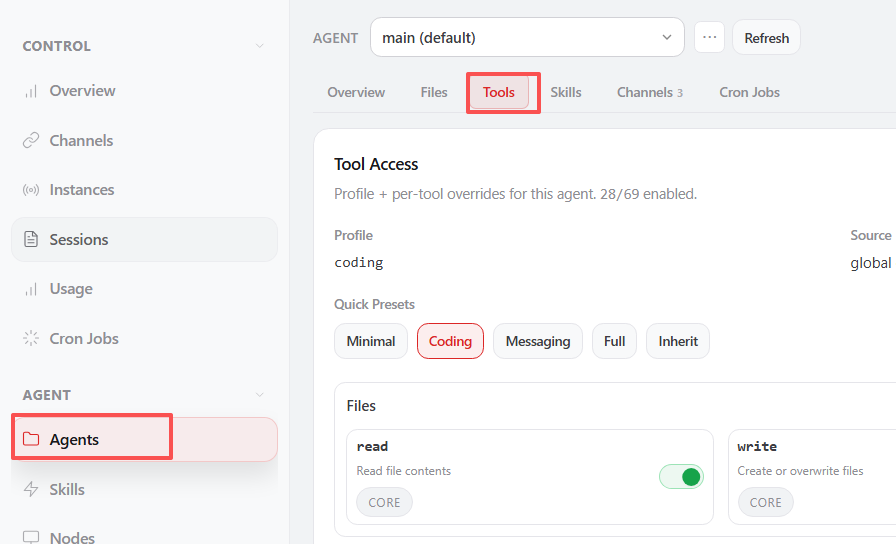
Task: Click the Agents folder icon
Action: click(x=31, y=439)
